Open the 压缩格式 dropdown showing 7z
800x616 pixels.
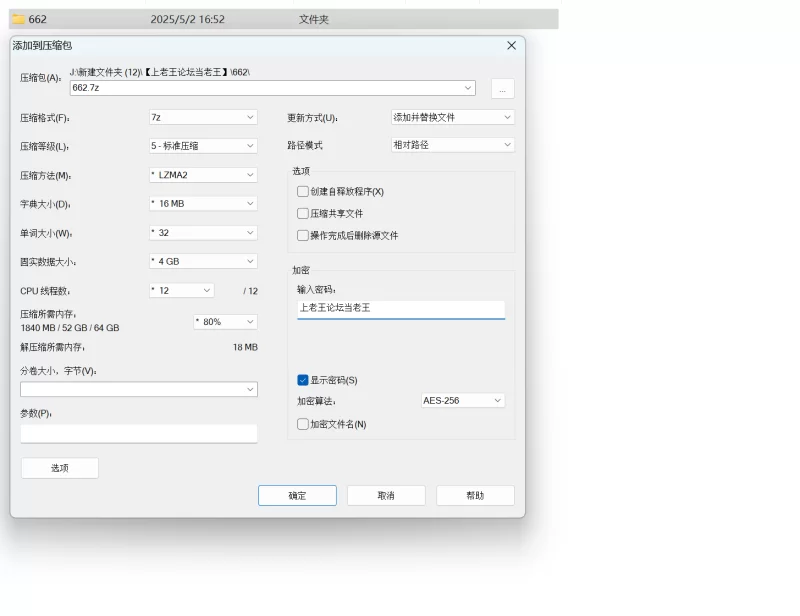click(203, 117)
